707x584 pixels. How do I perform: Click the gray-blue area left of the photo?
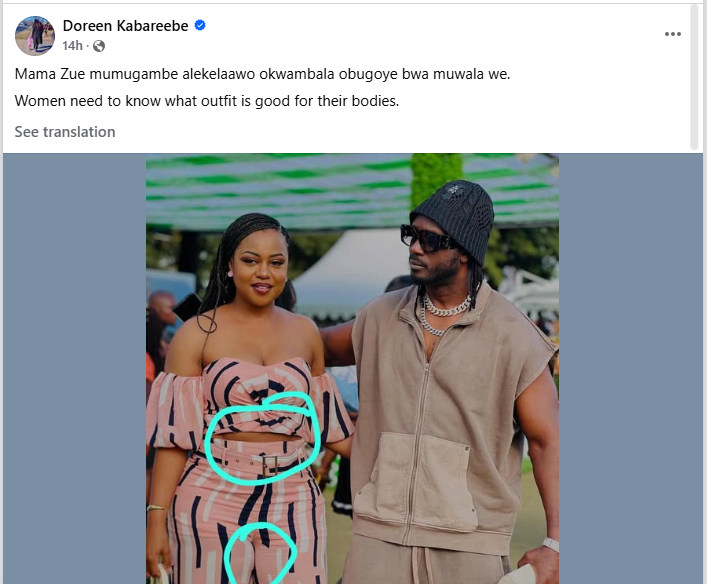(x=74, y=368)
